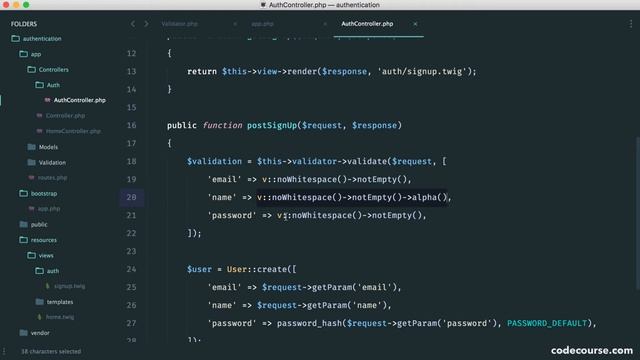This screenshot has width=640, height=360.
Task: Click User::create on line 24
Action: coord(257,269)
